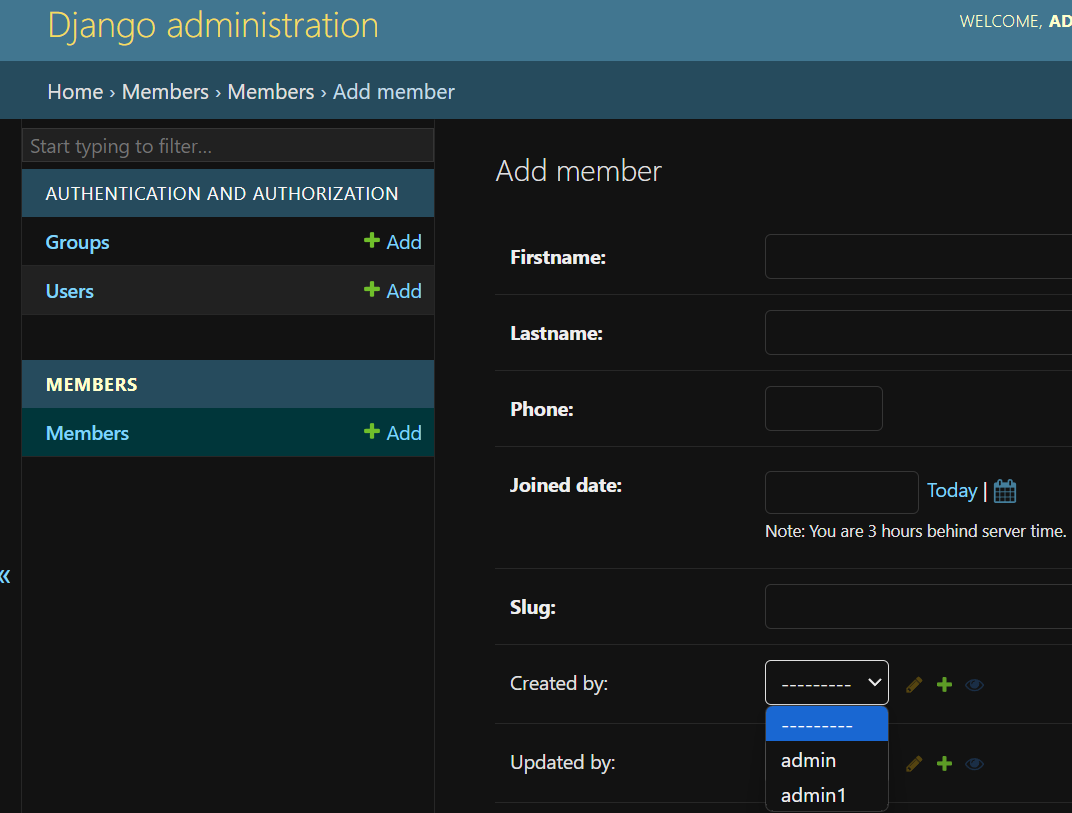Click the first Members breadcrumb link
The height and width of the screenshot is (813, 1072).
[x=165, y=92]
